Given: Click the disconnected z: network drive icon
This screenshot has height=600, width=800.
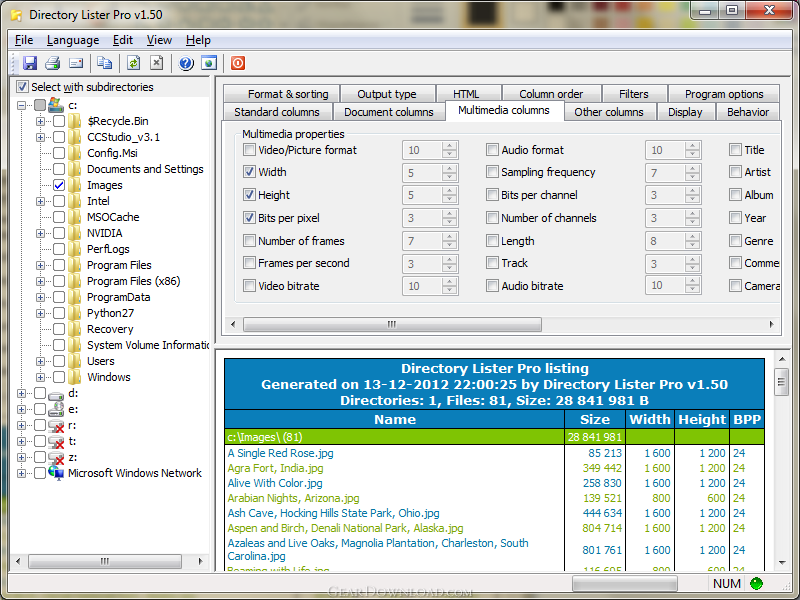Looking at the screenshot, I should 56,458.
